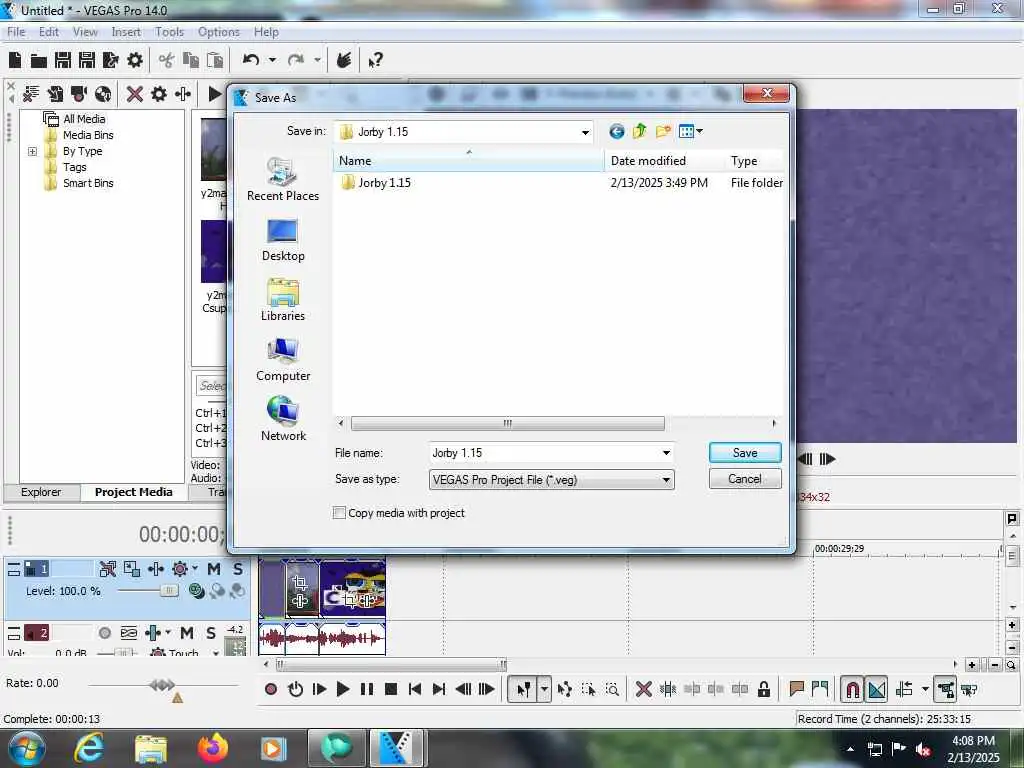Tick Copy media with project checkbox

pyautogui.click(x=339, y=513)
